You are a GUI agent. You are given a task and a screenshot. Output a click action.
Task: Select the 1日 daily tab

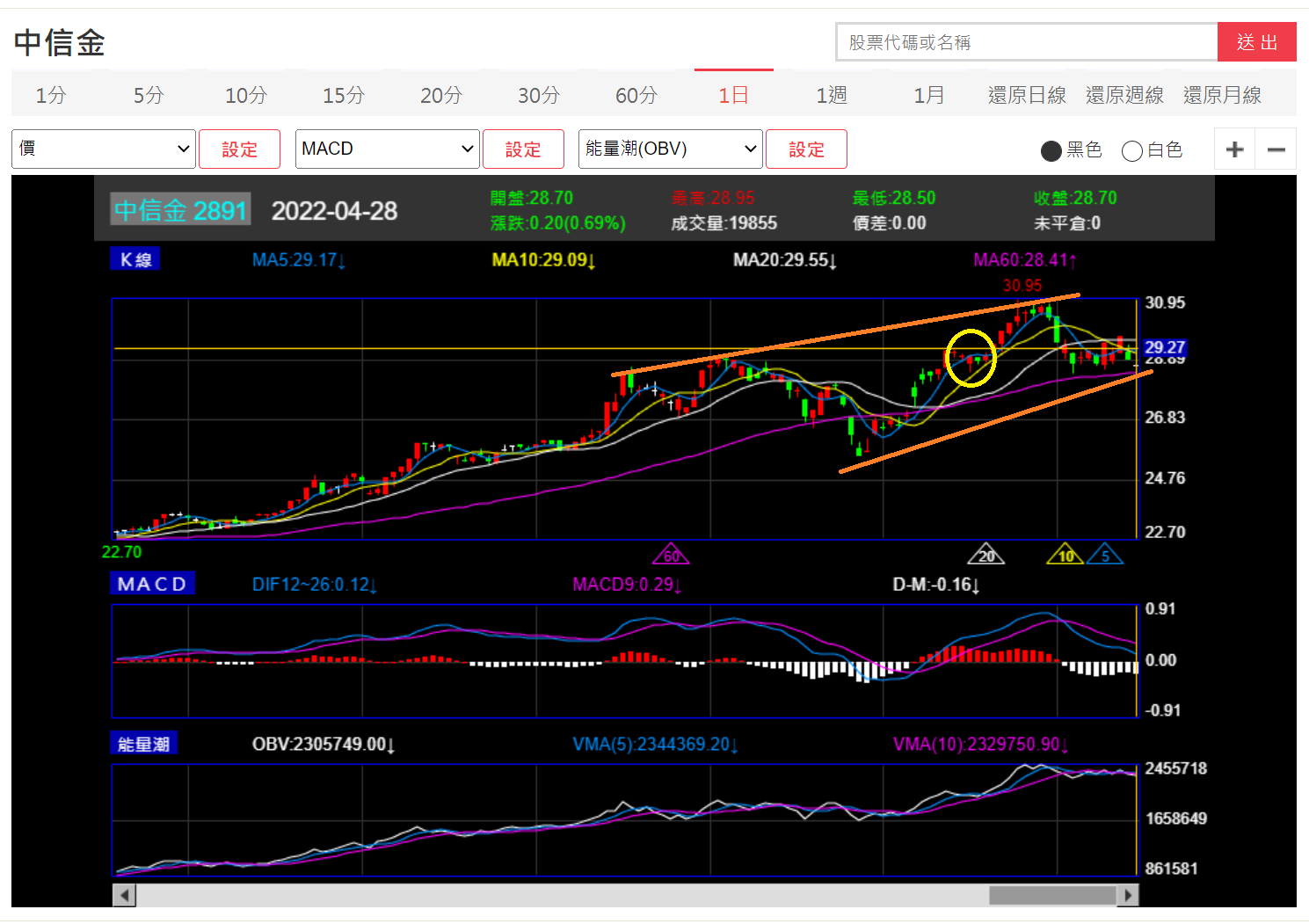click(734, 95)
